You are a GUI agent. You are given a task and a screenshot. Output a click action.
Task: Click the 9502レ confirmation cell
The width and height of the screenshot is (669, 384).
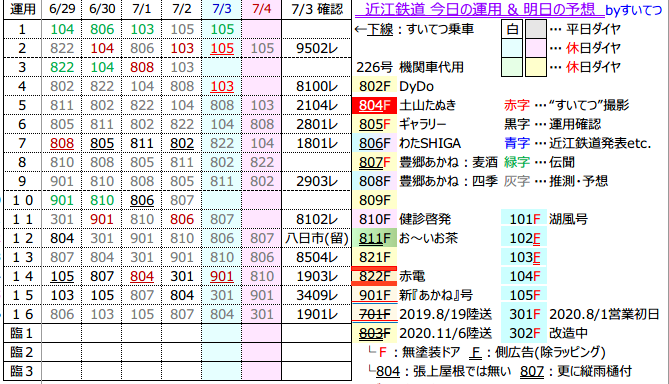(317, 48)
